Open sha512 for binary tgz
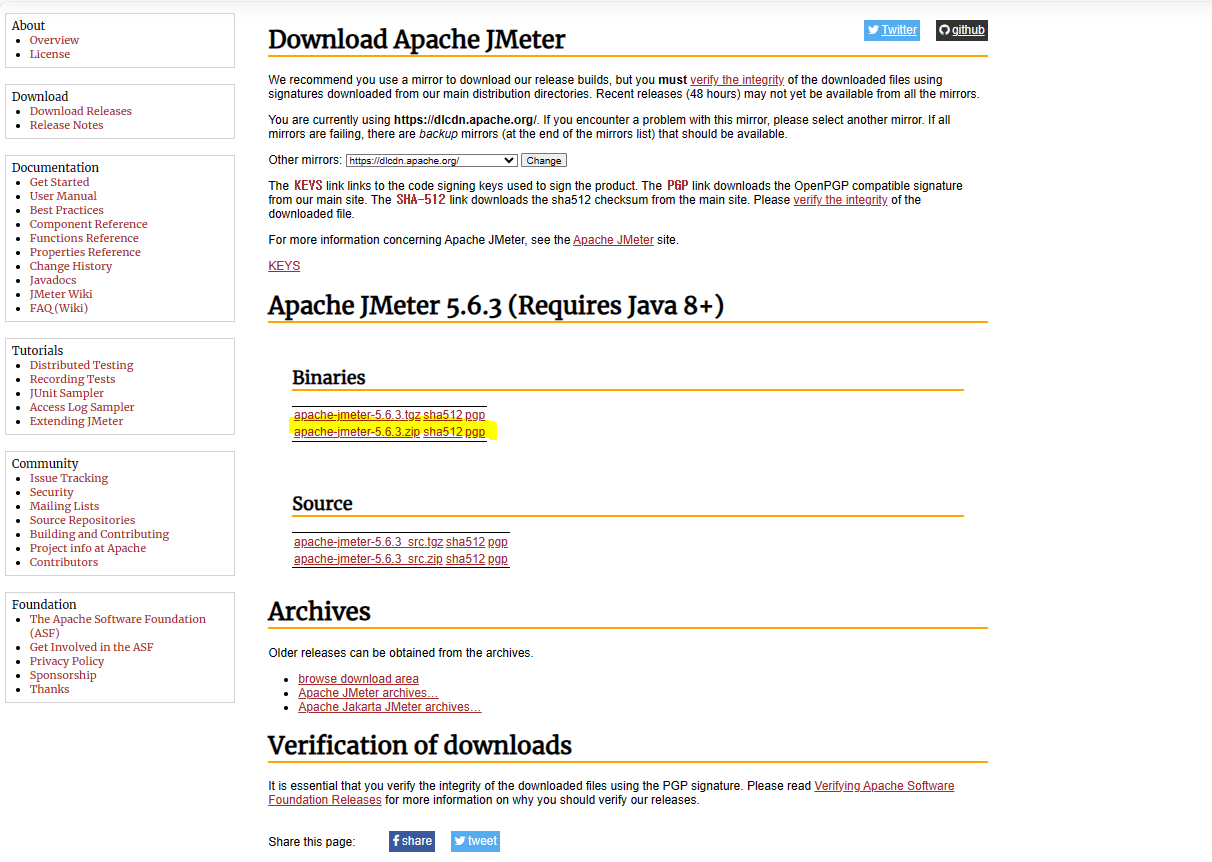This screenshot has height=862, width=1212. (443, 415)
